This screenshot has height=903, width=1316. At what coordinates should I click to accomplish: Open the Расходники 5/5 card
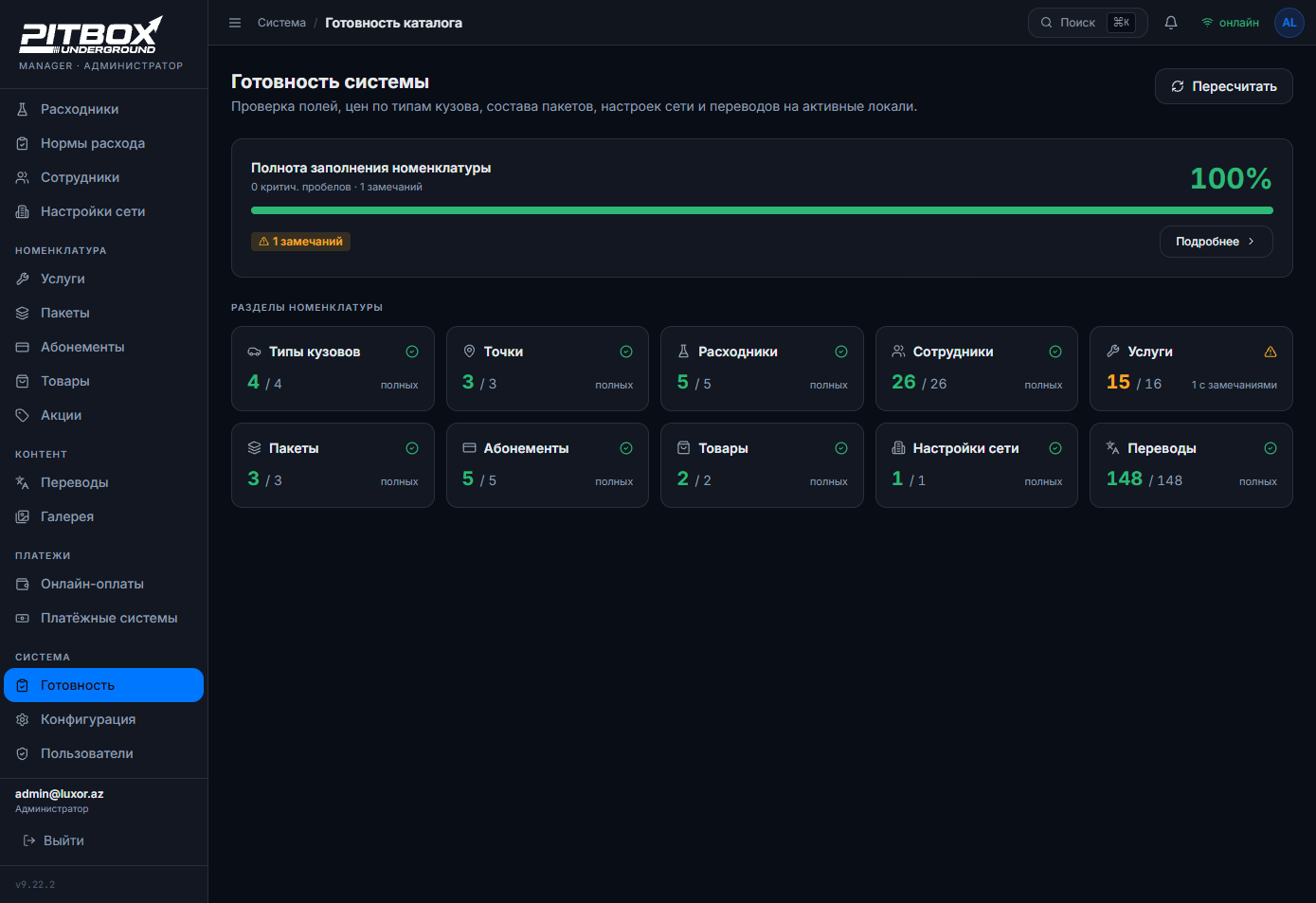point(762,369)
